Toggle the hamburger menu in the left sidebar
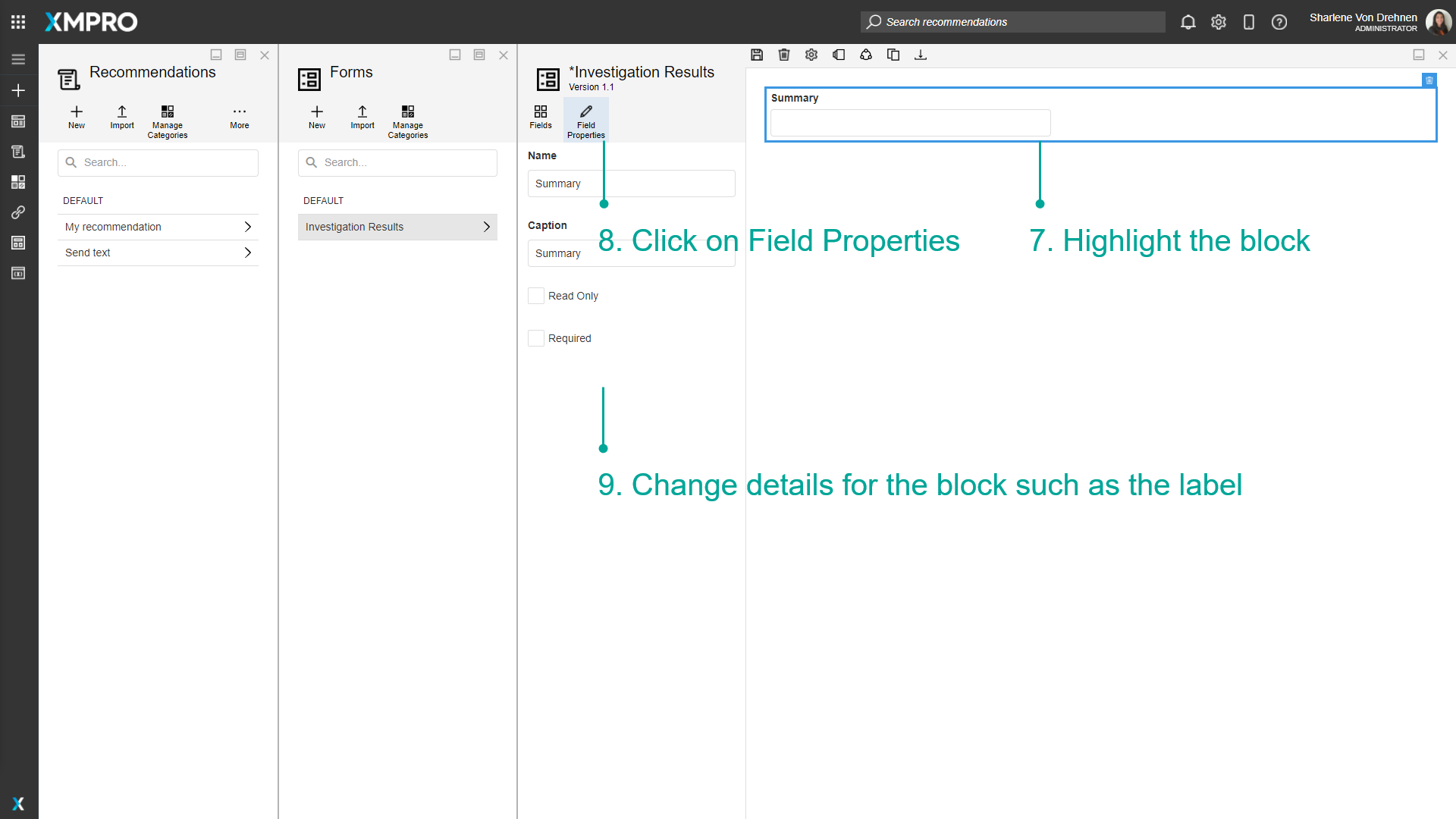 (18, 59)
